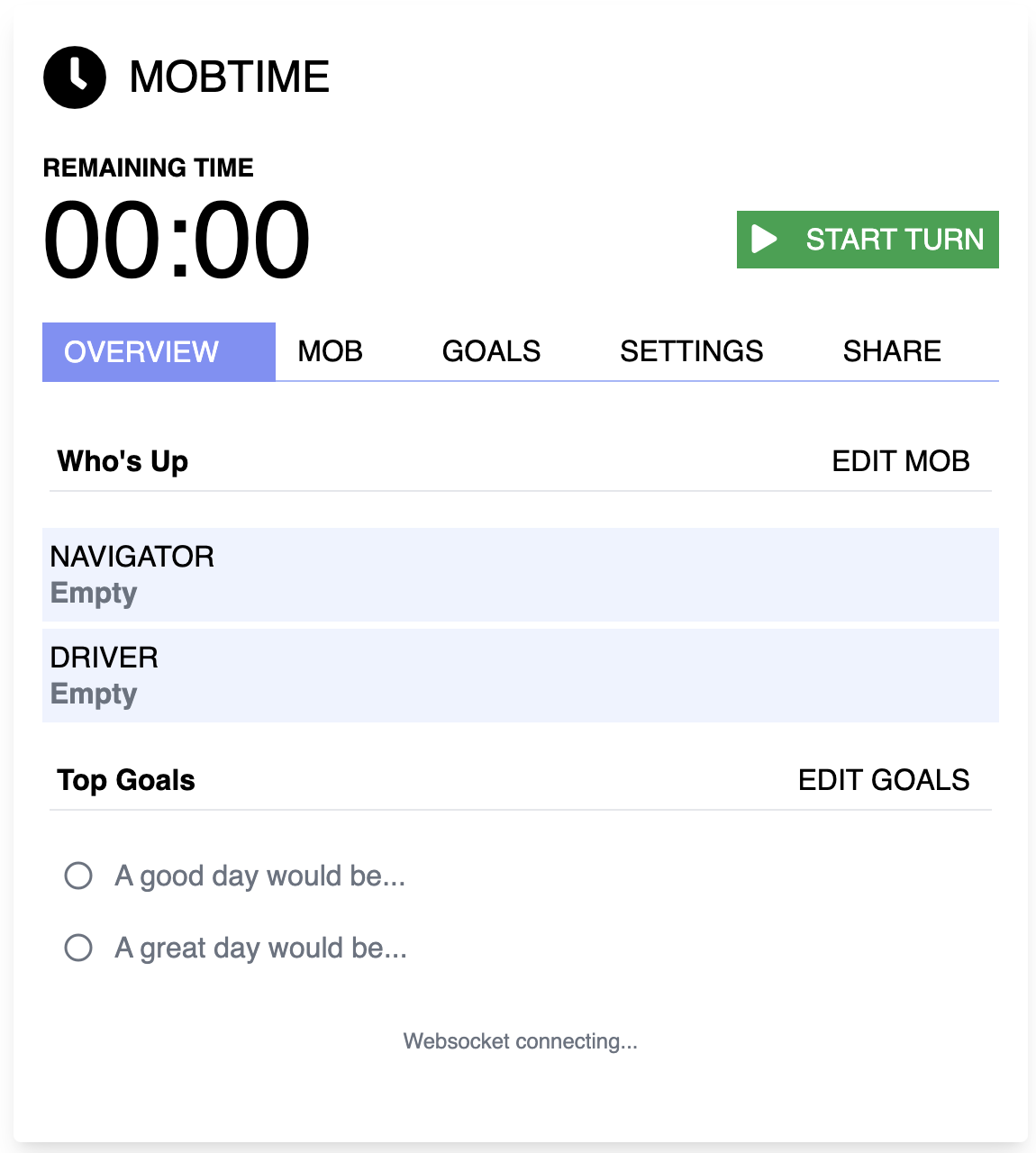Click the MOBTIME clock logo icon
The width and height of the screenshot is (1036, 1153).
[x=75, y=77]
